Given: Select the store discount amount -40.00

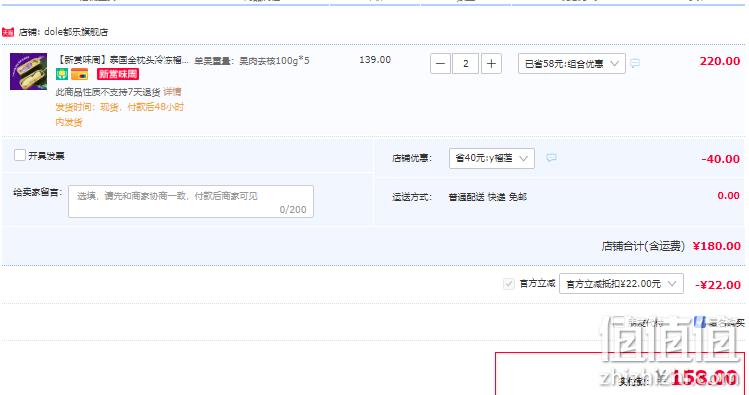Looking at the screenshot, I should 720,159.
